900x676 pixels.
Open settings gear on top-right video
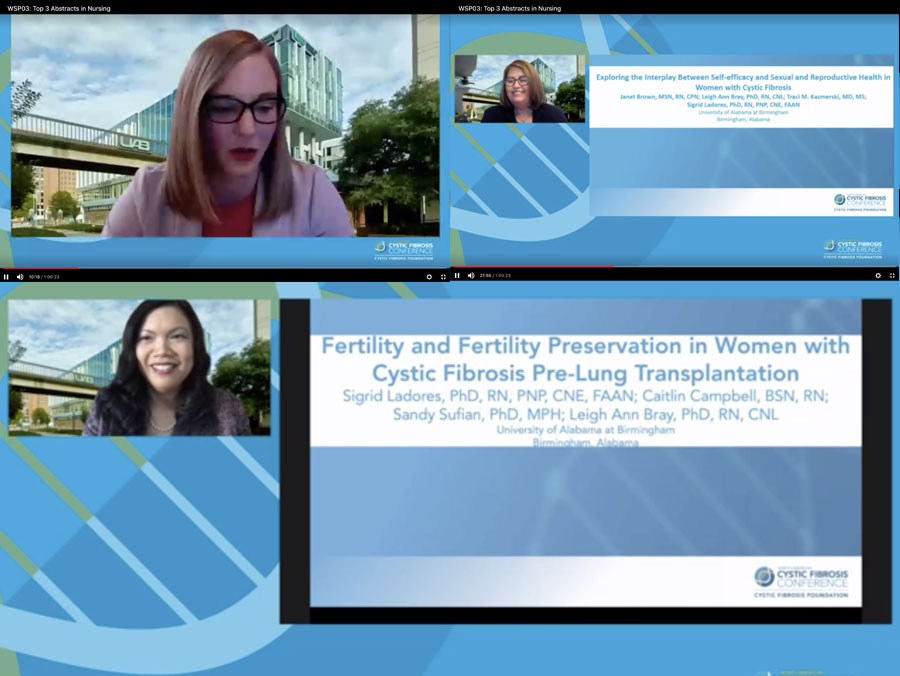[878, 275]
